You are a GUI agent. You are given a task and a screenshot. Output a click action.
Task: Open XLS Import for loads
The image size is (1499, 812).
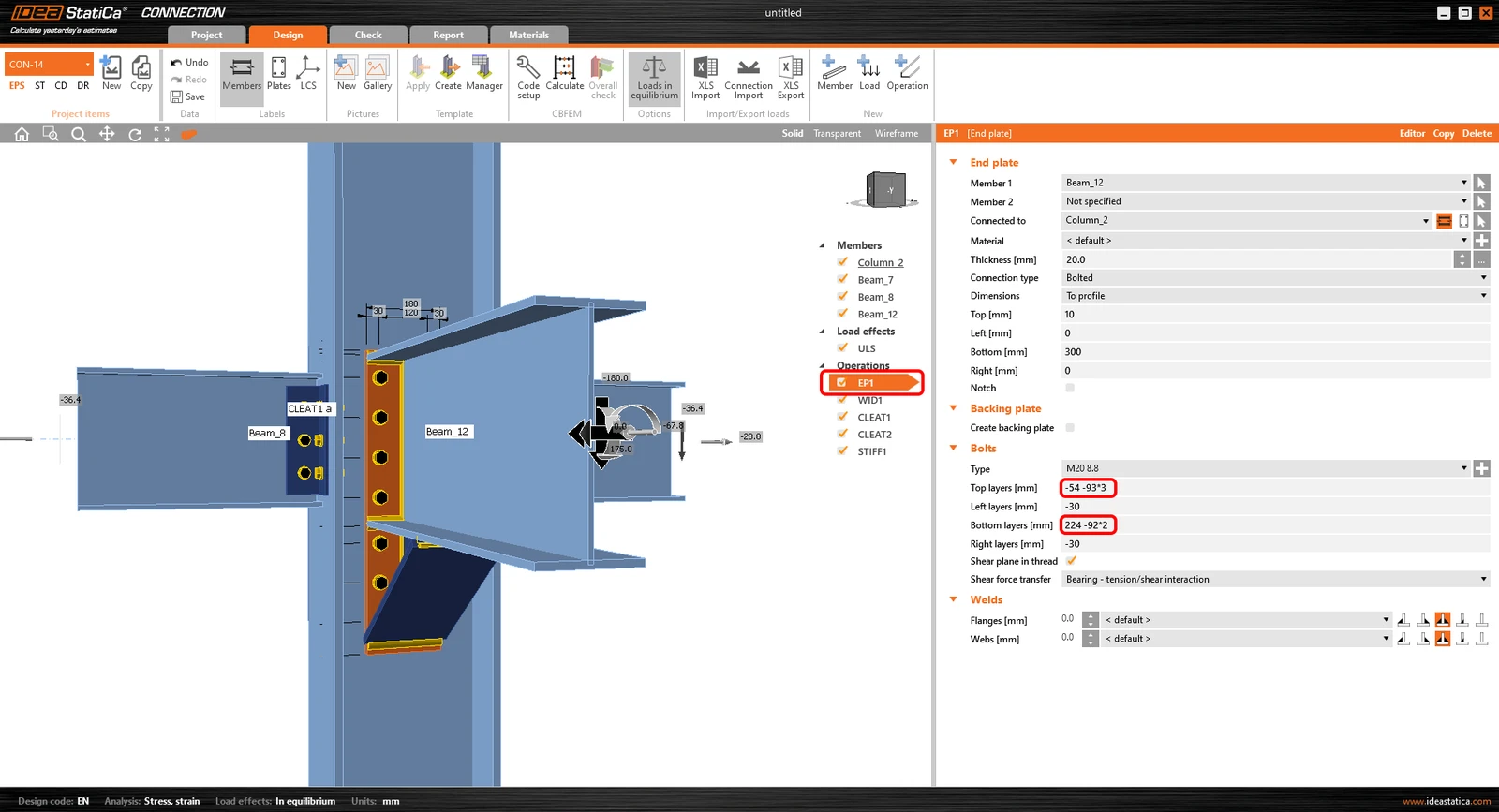705,77
